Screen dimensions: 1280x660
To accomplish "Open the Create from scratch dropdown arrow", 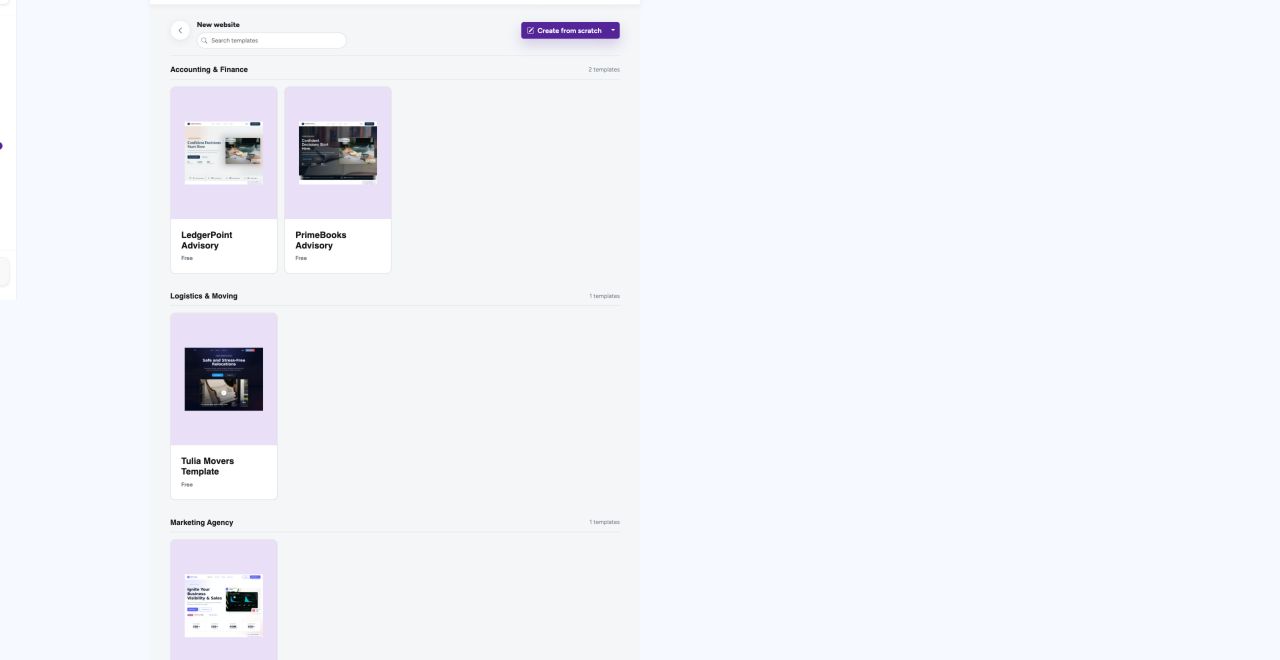I will click(613, 31).
